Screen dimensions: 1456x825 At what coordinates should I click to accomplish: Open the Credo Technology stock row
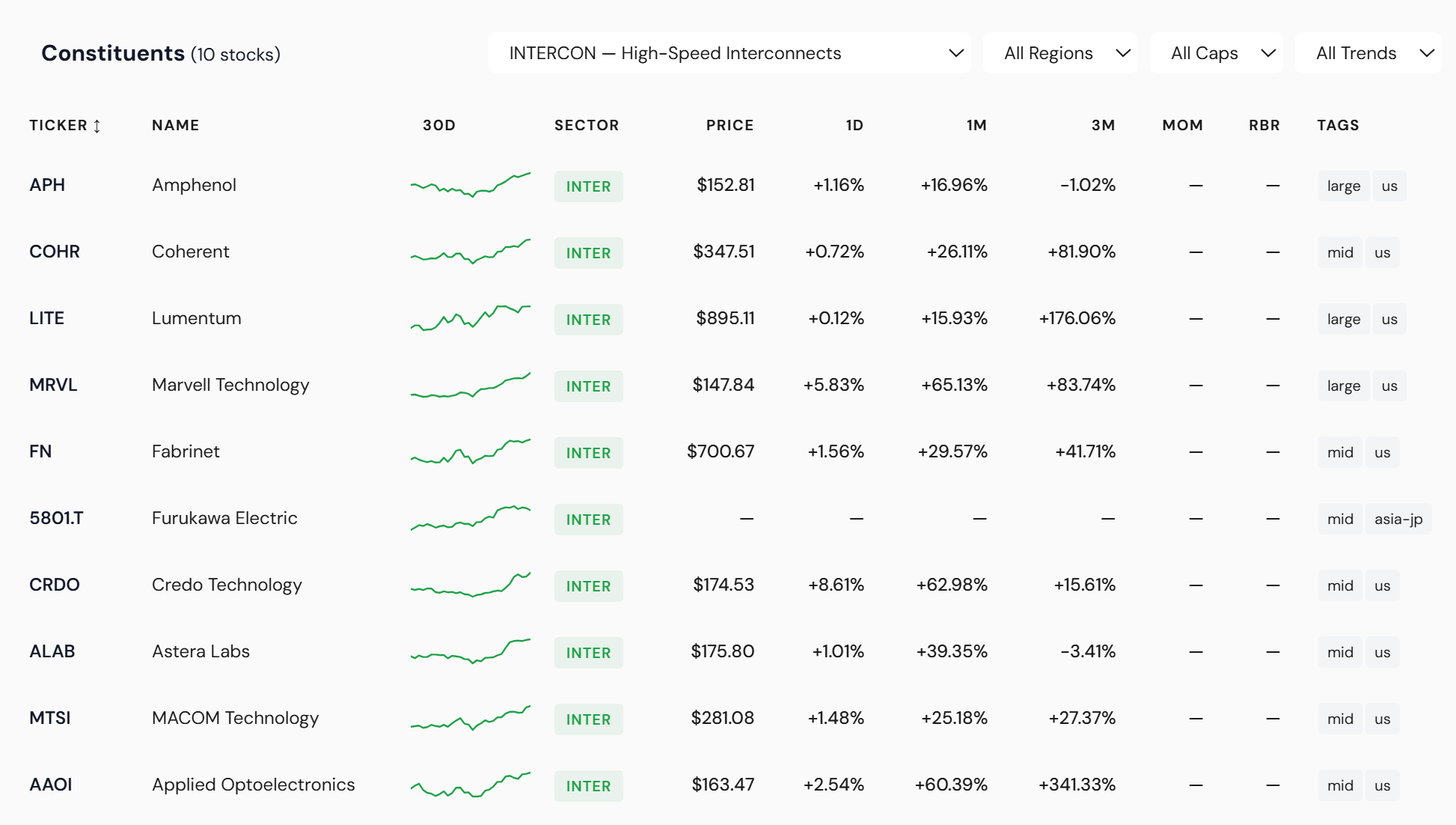227,585
